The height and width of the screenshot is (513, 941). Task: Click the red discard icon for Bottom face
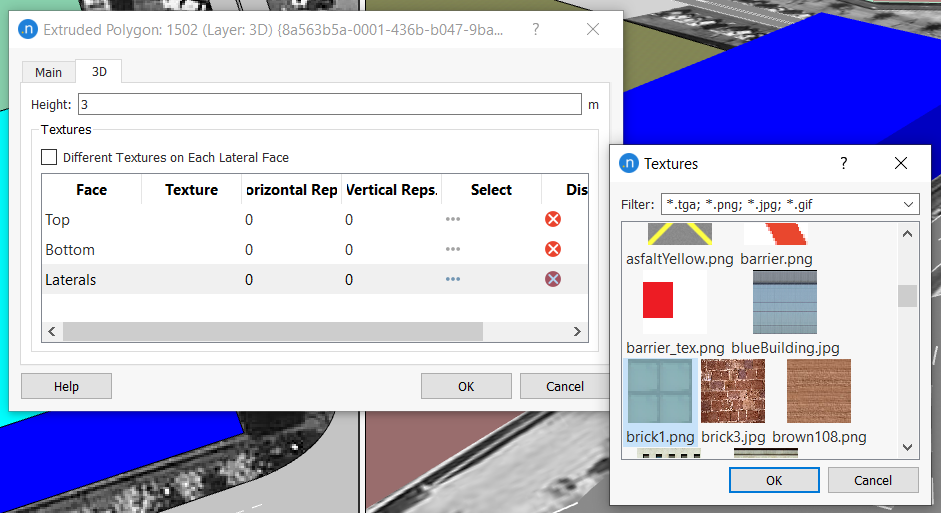(x=552, y=250)
